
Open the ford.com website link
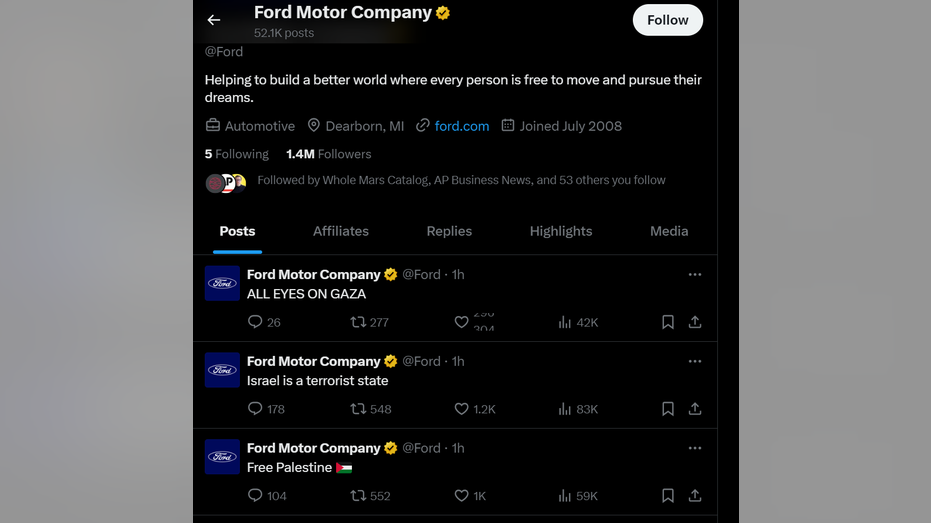coord(461,126)
